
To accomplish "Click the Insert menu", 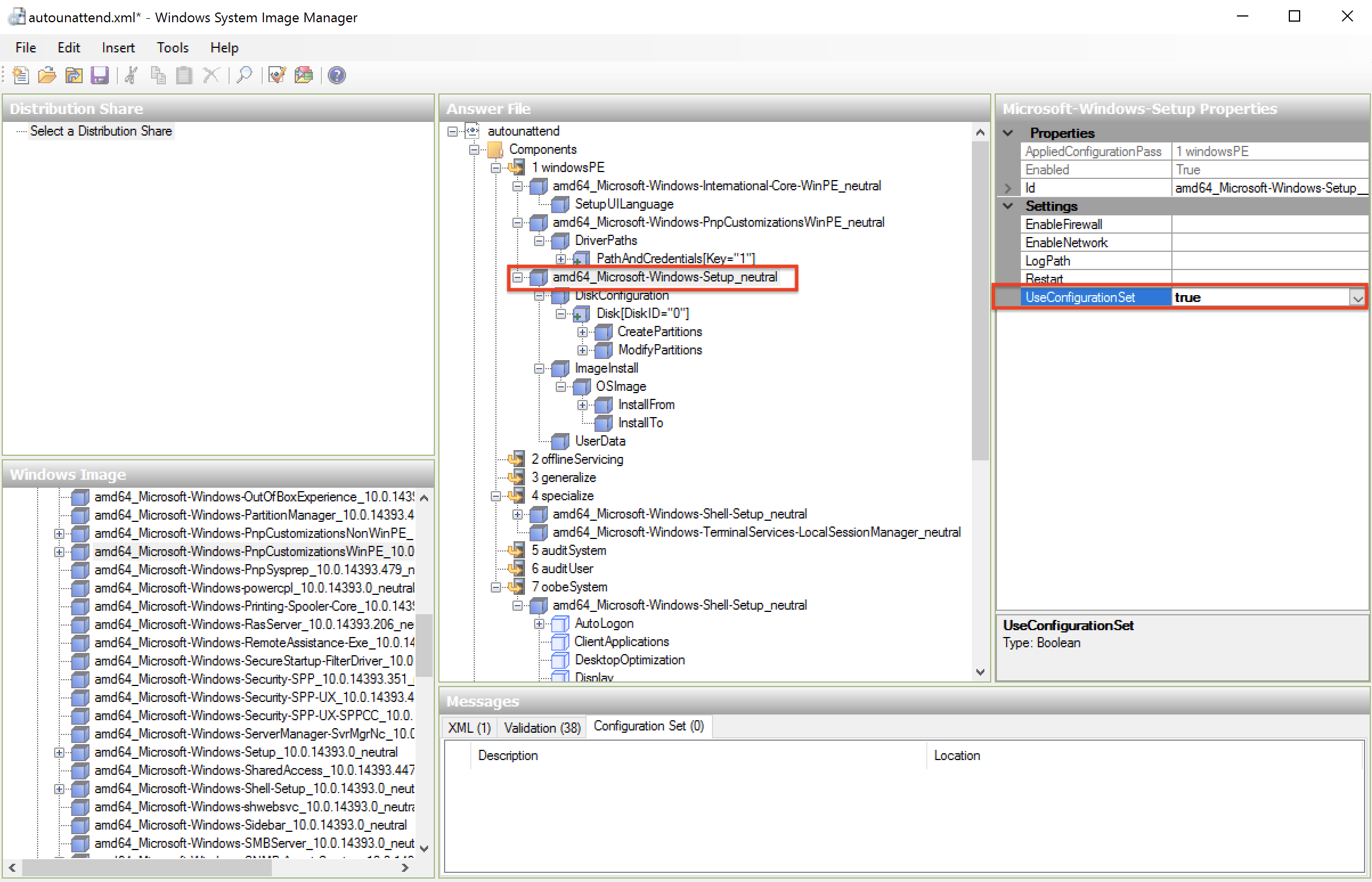I will [x=116, y=46].
